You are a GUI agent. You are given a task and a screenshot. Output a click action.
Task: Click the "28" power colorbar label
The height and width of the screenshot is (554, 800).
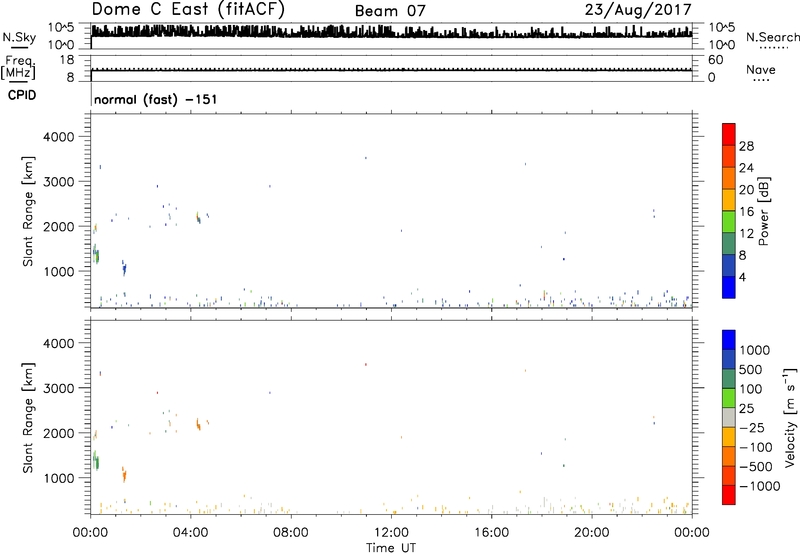746,146
